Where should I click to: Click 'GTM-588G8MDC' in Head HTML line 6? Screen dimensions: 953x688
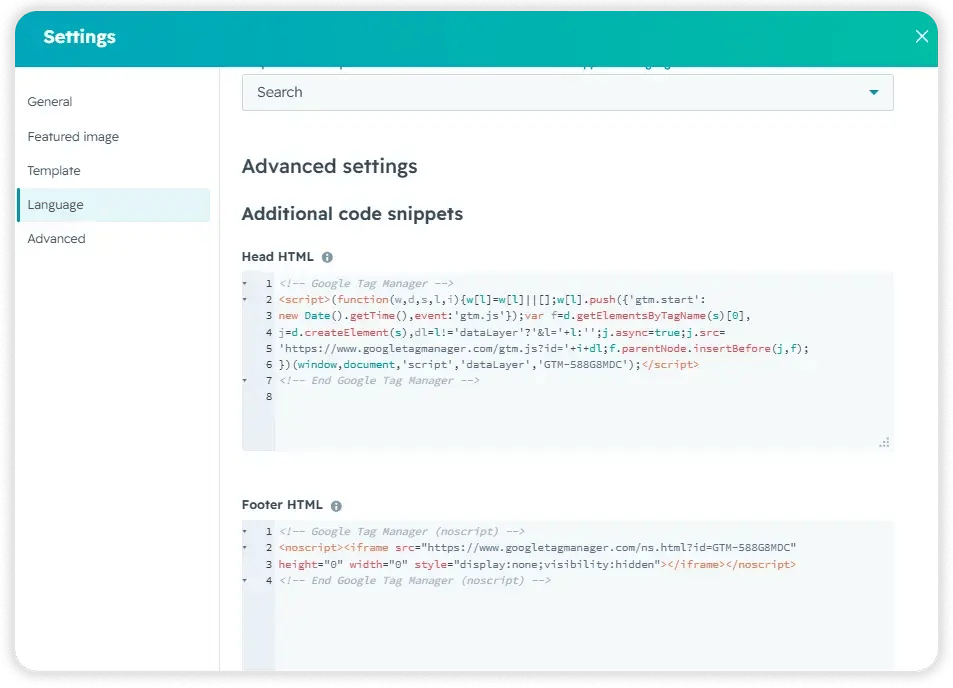coord(583,365)
